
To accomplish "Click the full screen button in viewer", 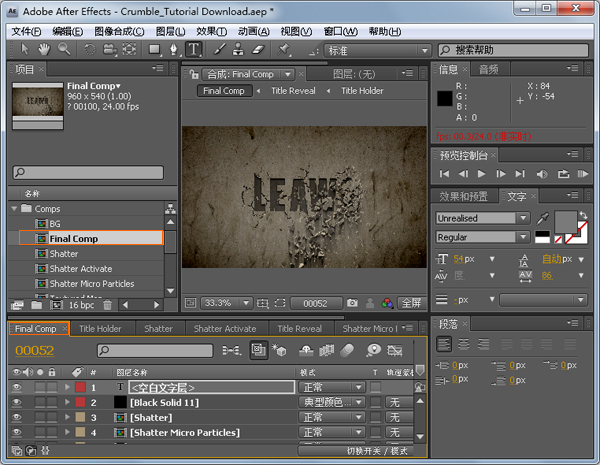I will [x=412, y=303].
